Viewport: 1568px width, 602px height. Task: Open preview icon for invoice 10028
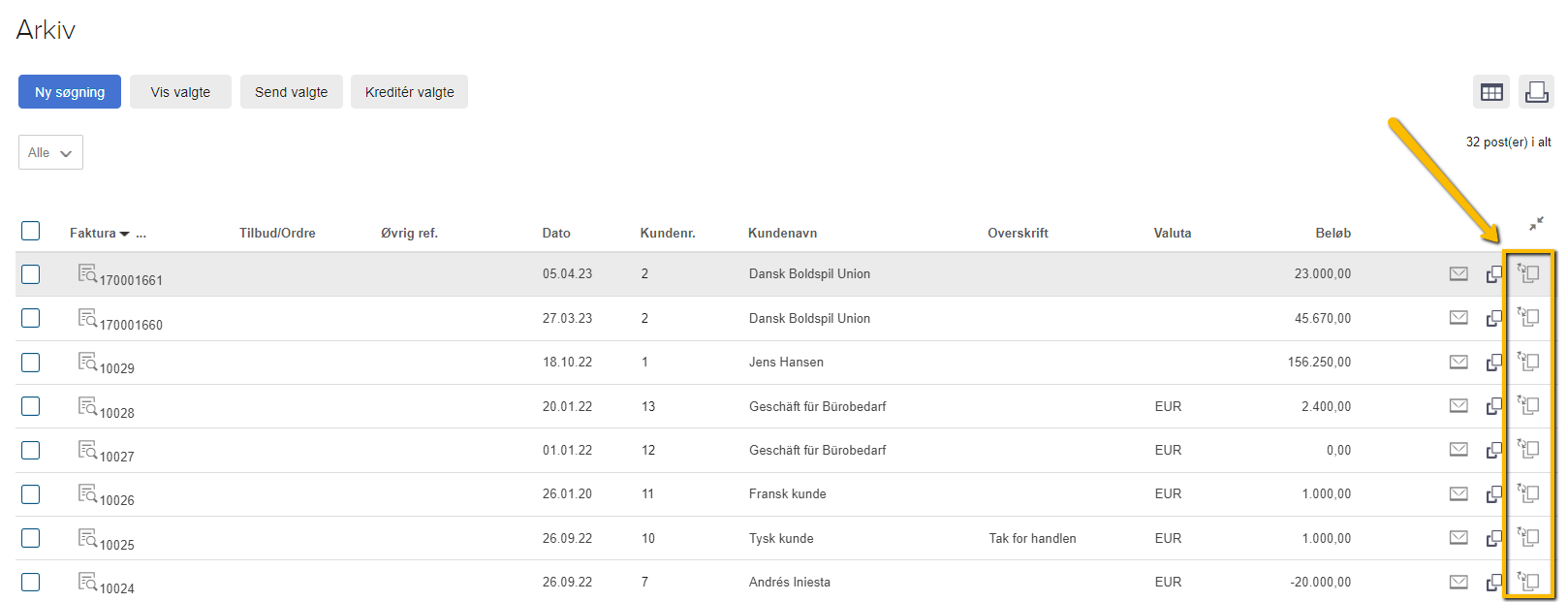[87, 406]
